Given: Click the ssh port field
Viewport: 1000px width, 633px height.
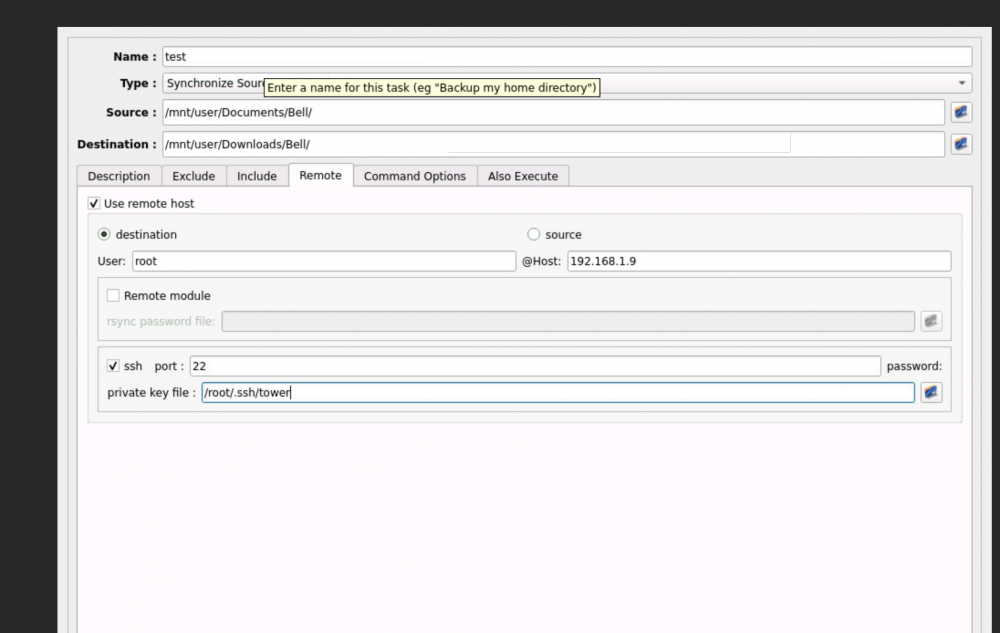Looking at the screenshot, I should point(535,366).
